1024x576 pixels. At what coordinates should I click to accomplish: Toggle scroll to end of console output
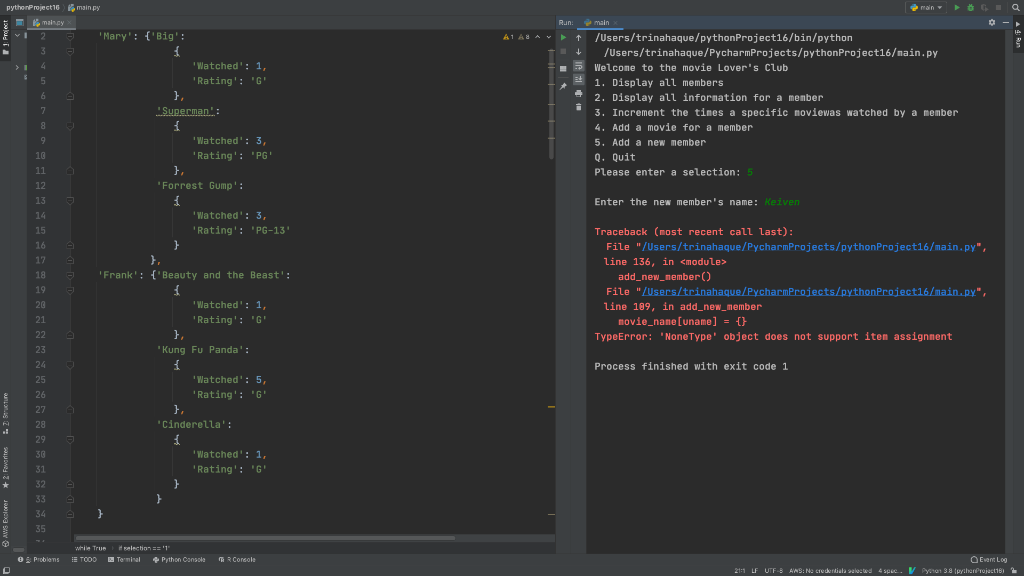pos(578,80)
